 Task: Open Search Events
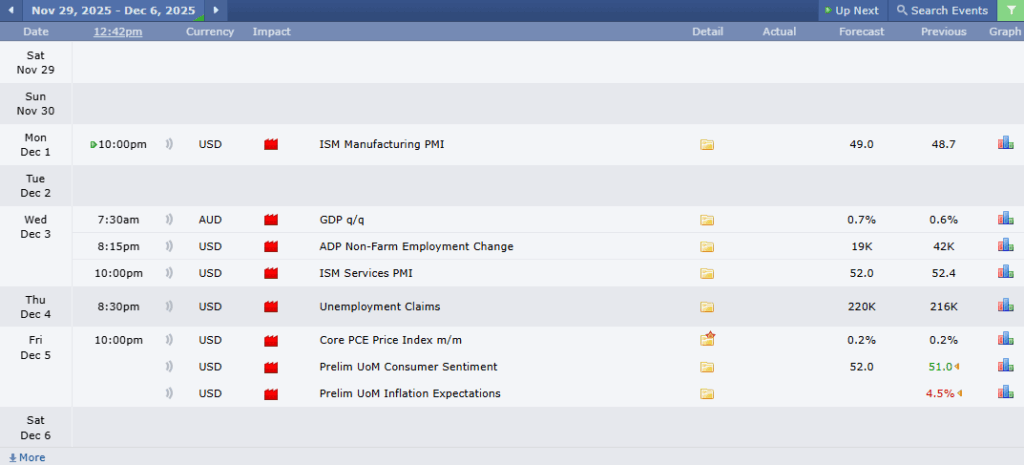click(941, 10)
